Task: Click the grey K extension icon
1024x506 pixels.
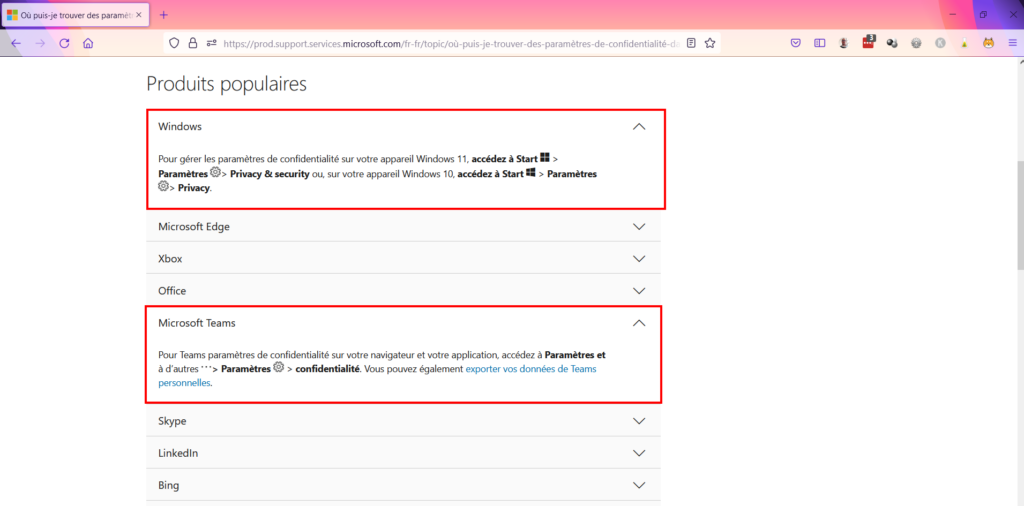Action: 940,44
